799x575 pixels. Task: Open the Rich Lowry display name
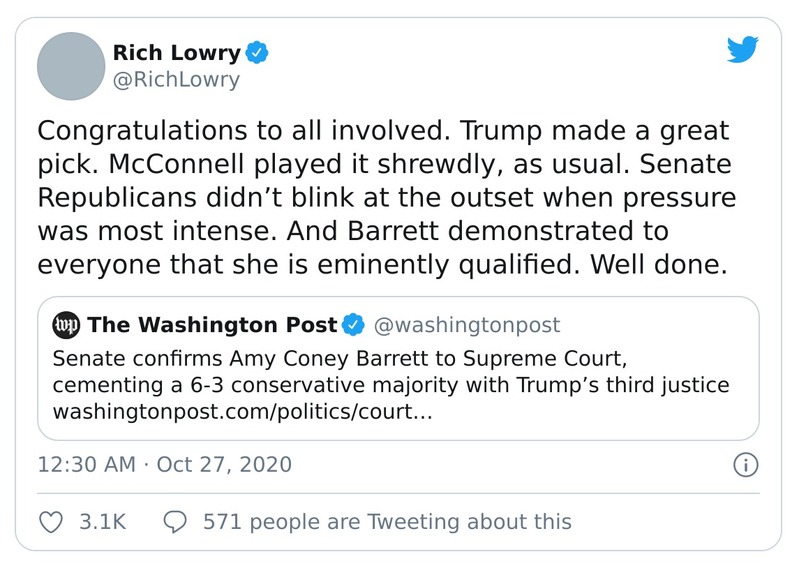coord(177,53)
